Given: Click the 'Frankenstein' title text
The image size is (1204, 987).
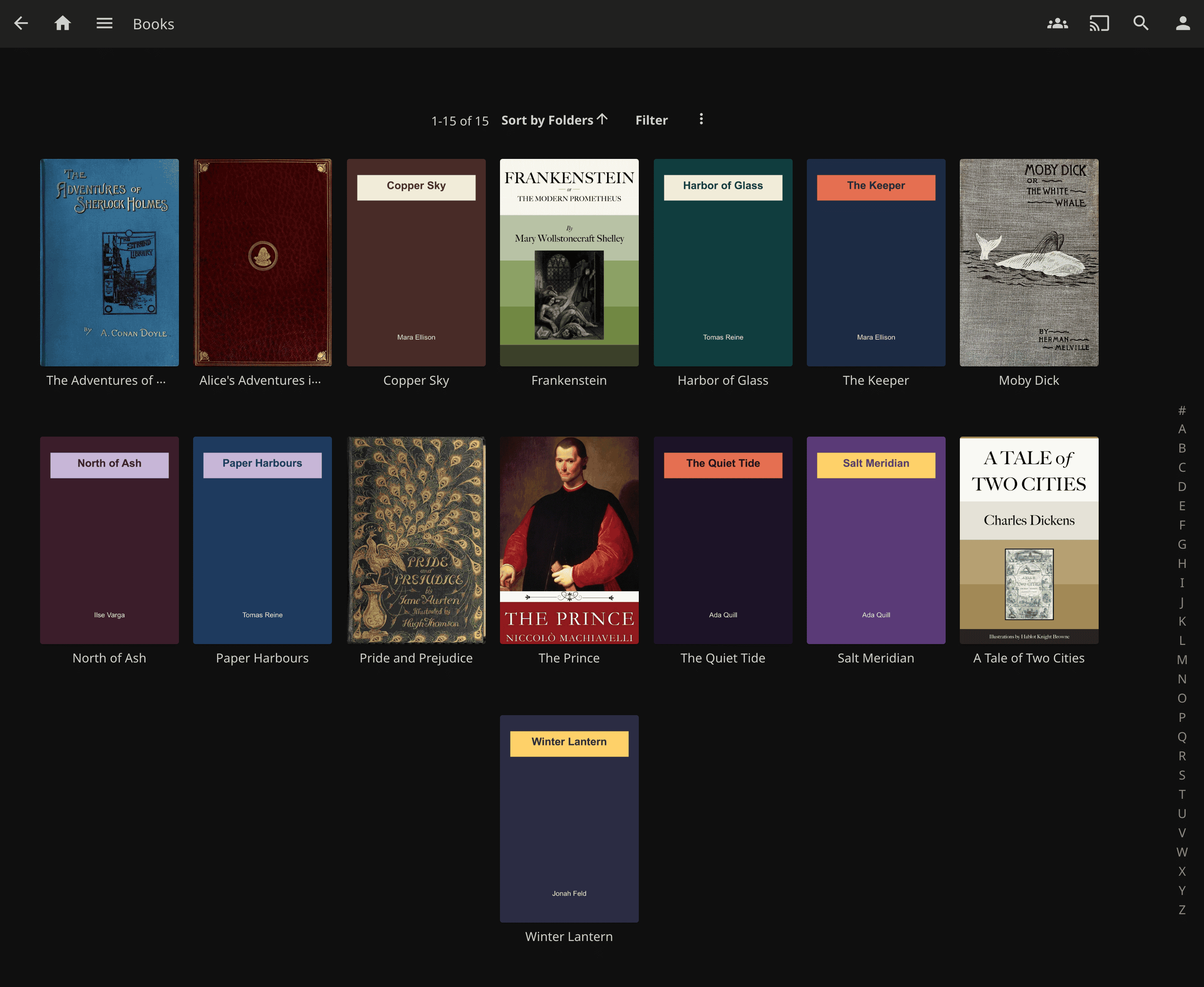Looking at the screenshot, I should (x=569, y=380).
